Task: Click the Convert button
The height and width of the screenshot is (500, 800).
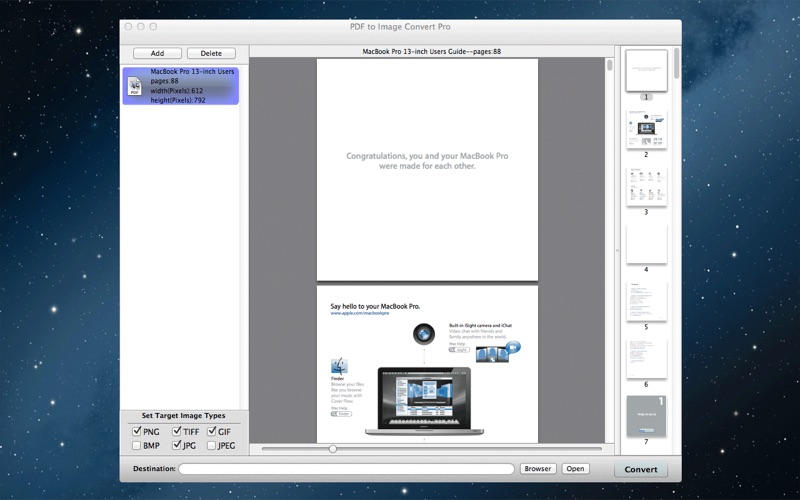Action: pos(641,469)
